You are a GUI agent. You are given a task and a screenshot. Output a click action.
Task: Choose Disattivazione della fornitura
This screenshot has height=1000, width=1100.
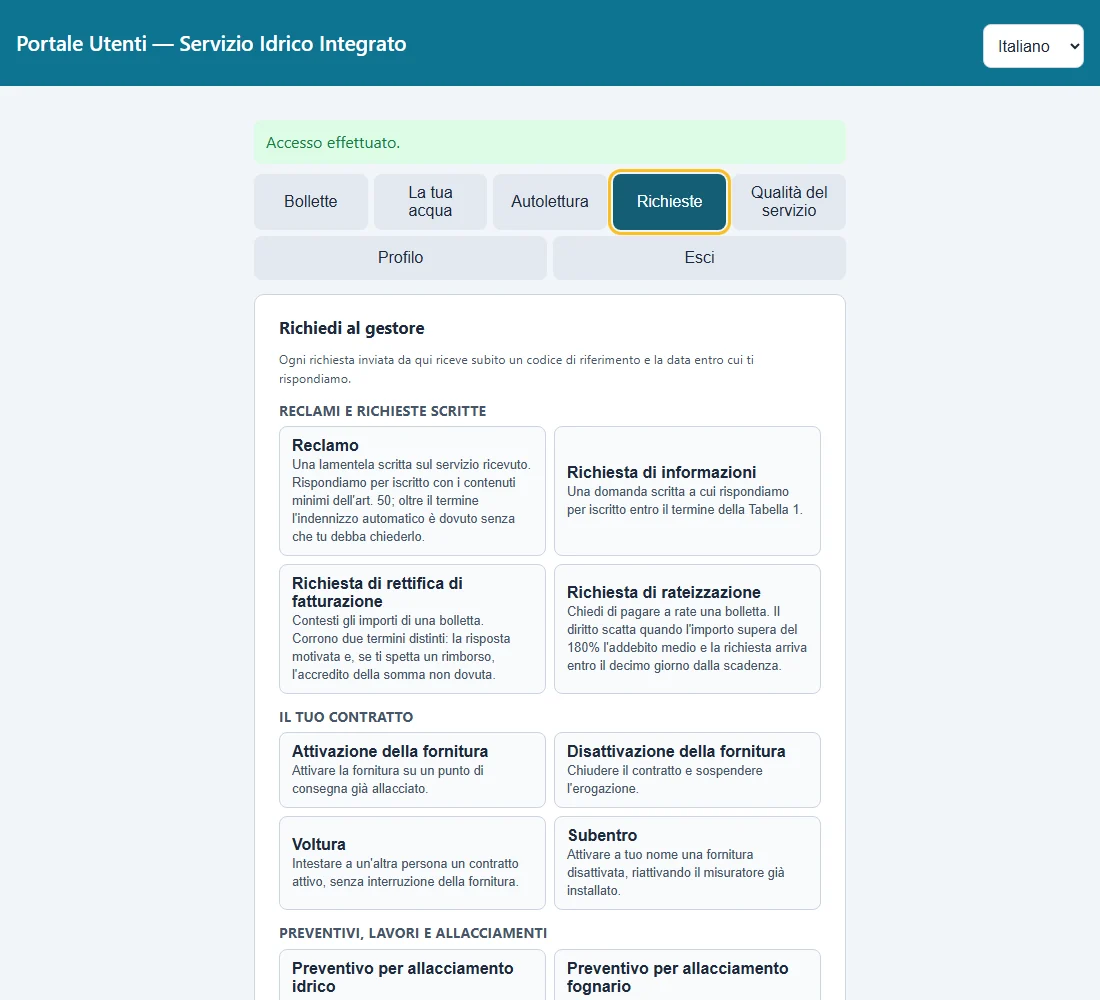pos(688,770)
